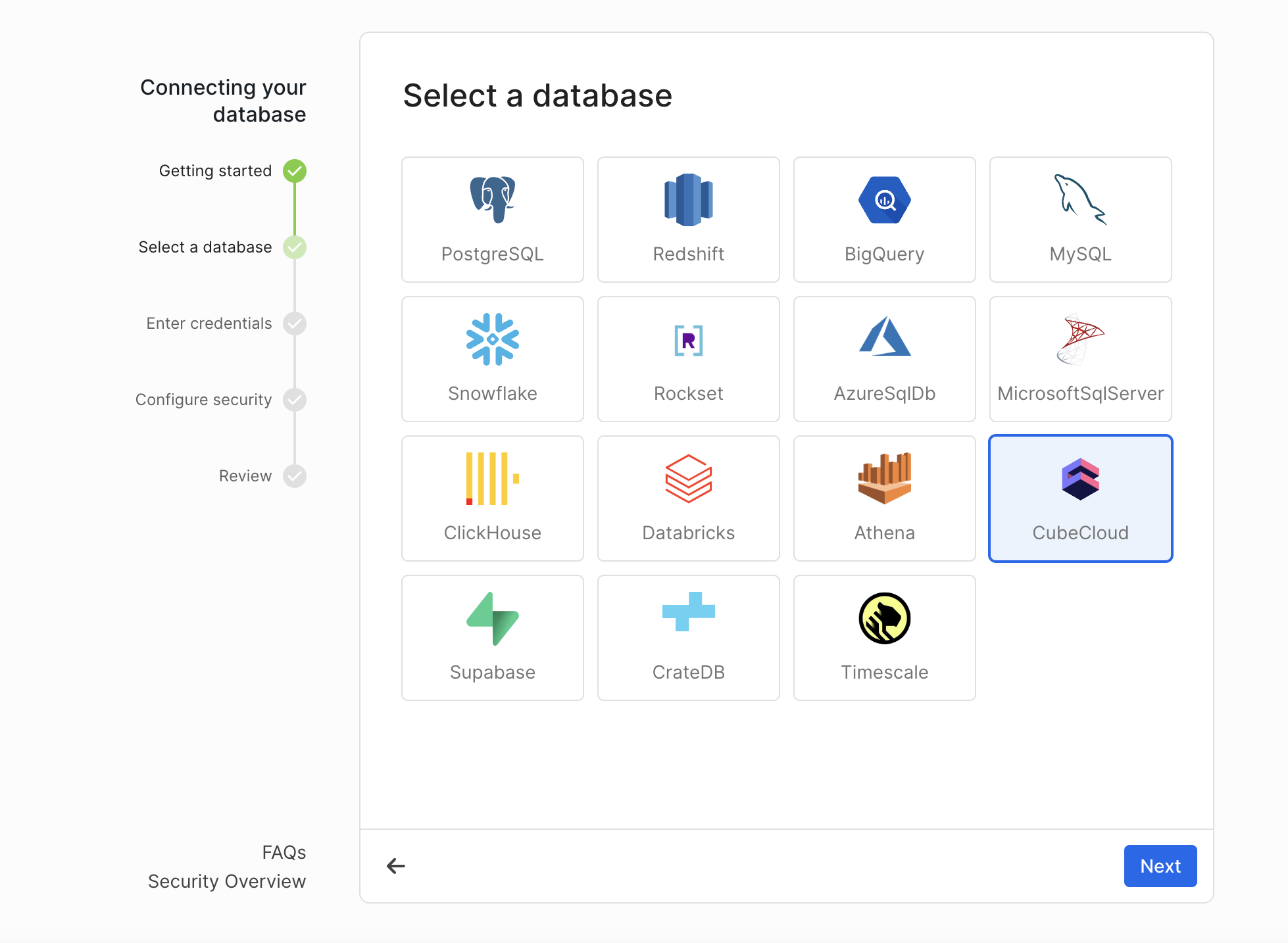
Task: Pick the Athena database card
Action: (884, 498)
